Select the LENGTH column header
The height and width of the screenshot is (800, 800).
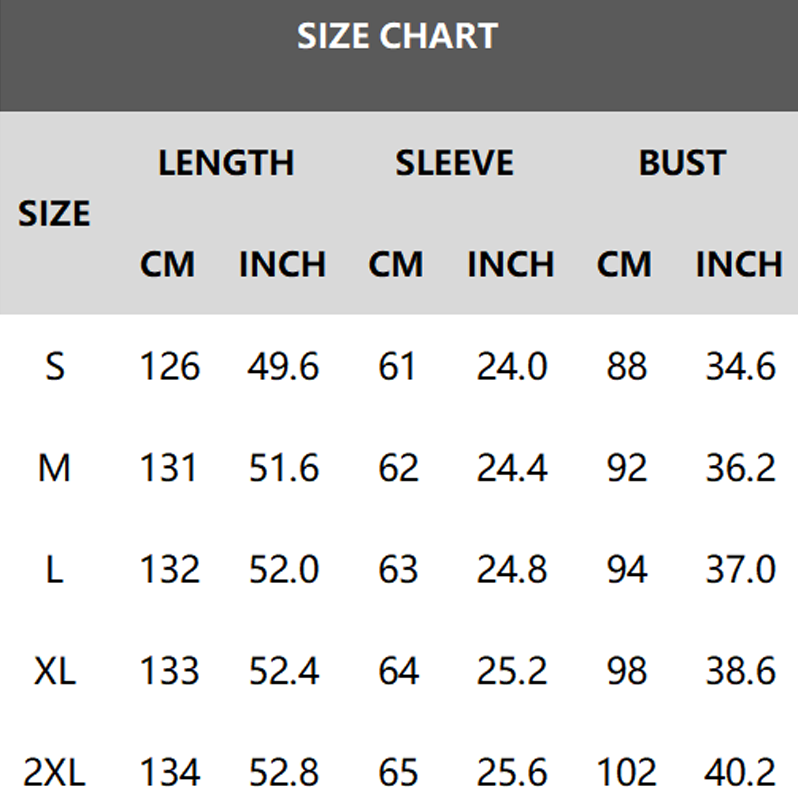click(x=226, y=163)
